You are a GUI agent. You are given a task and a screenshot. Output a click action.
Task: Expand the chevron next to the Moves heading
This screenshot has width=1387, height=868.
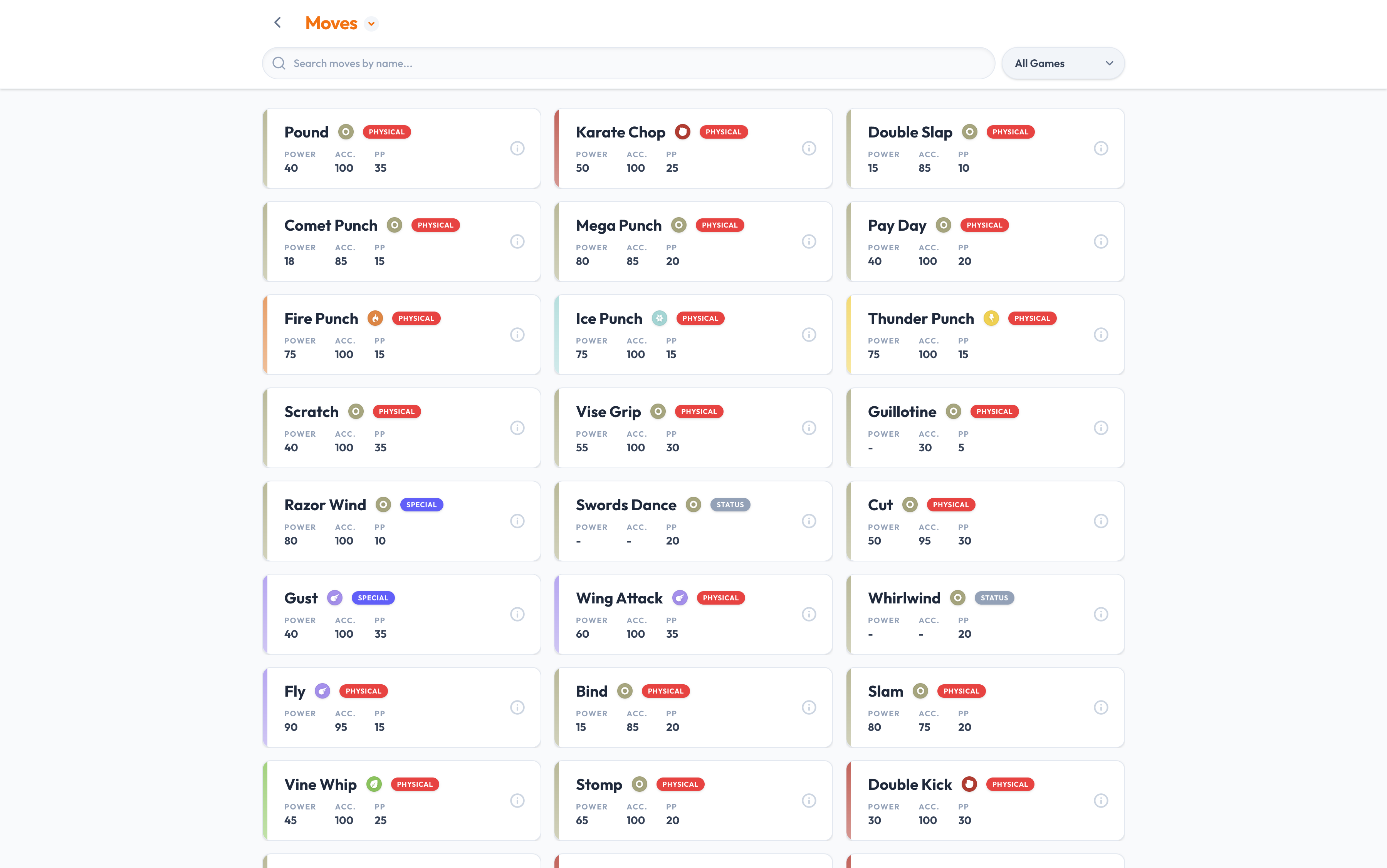tap(371, 23)
